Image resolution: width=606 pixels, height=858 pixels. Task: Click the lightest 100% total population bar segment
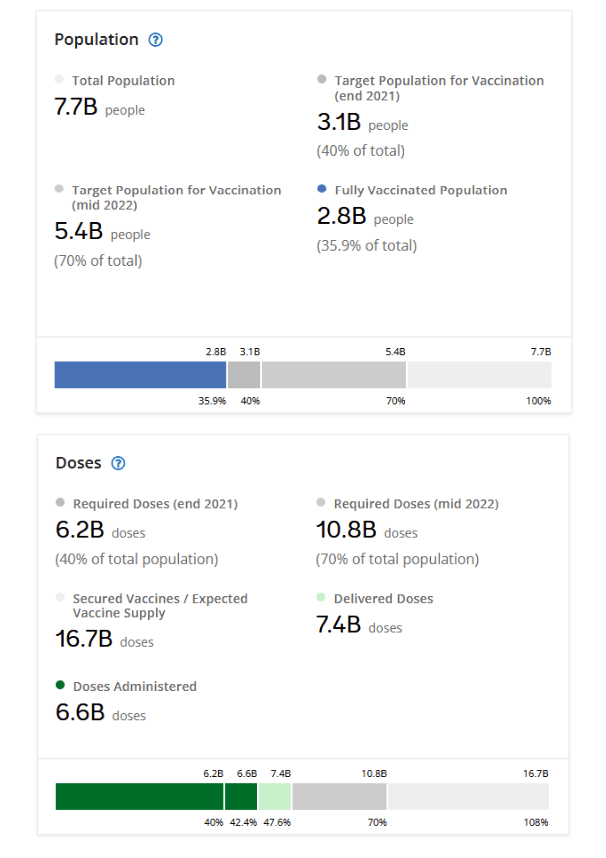point(479,374)
